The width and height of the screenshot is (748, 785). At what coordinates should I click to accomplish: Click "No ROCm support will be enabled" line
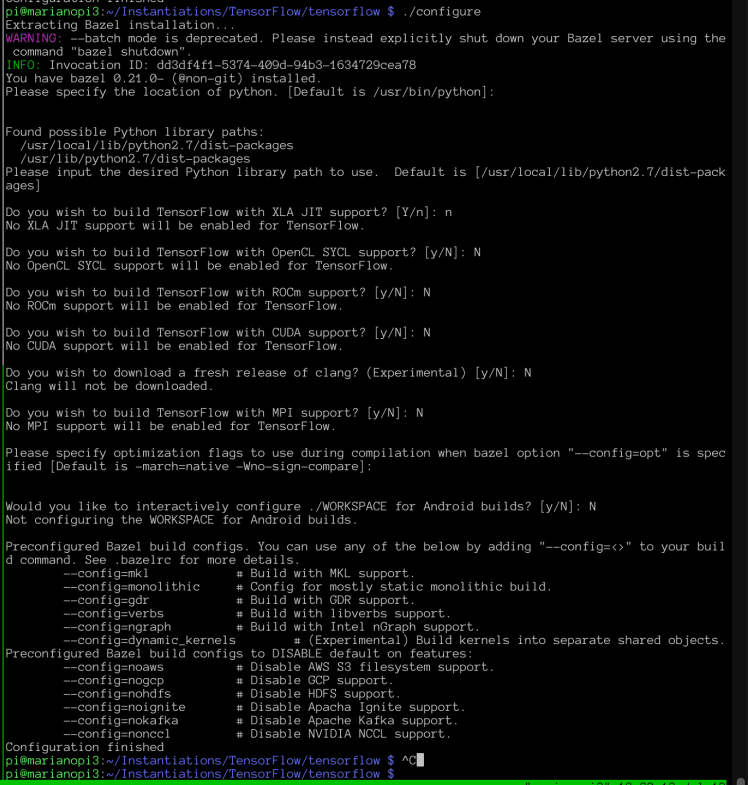(x=174, y=306)
